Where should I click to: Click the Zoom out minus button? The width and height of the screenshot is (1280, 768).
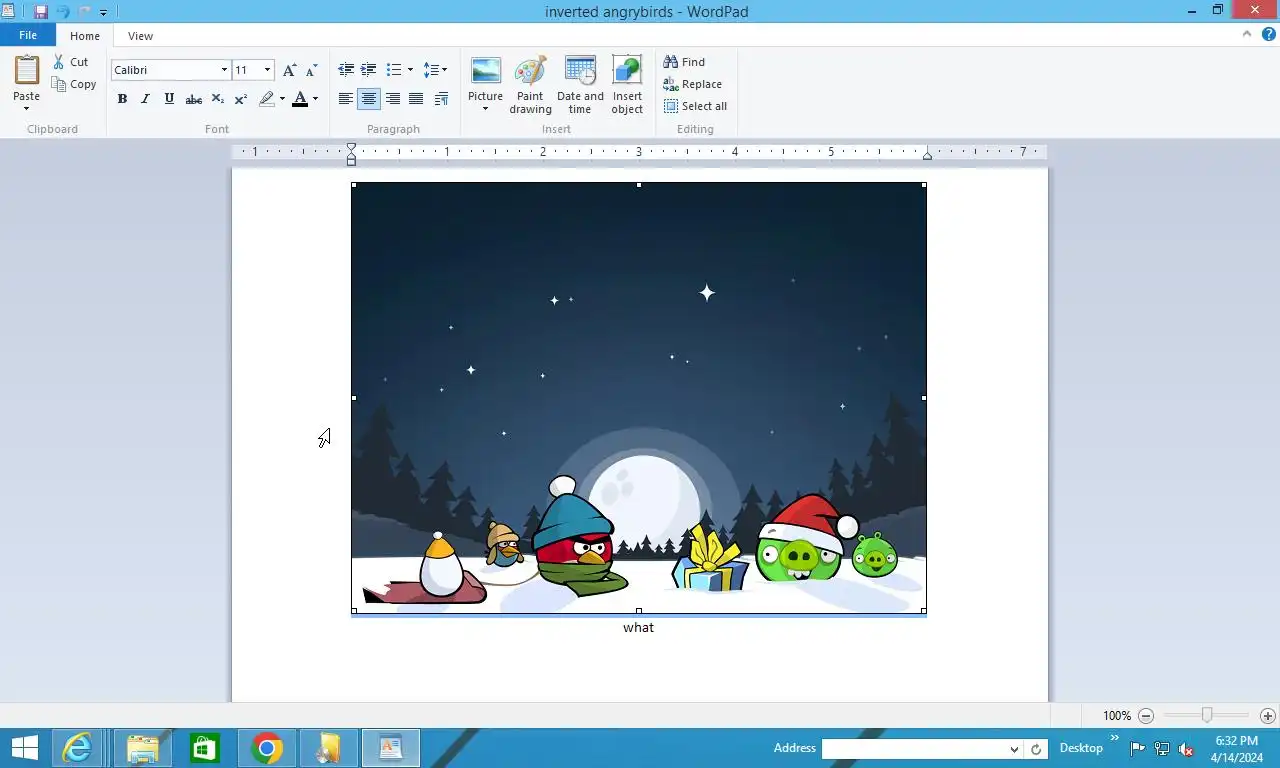click(1146, 716)
